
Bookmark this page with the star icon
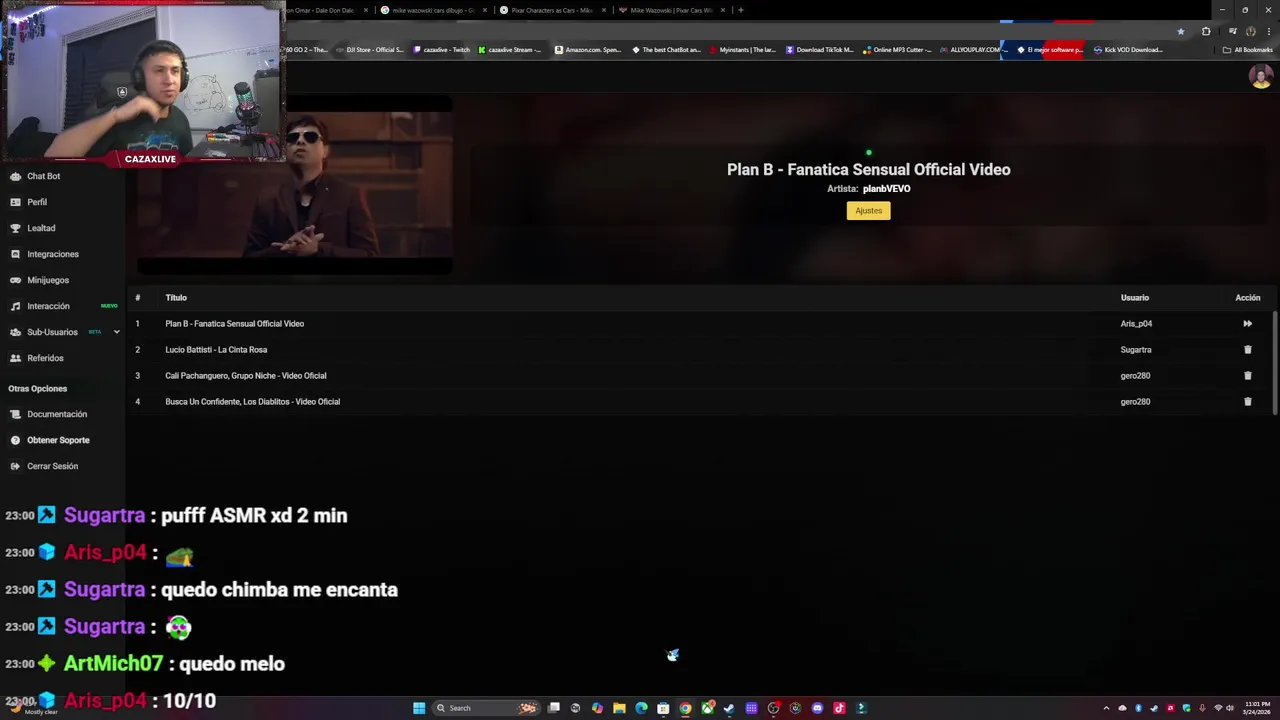[1181, 31]
